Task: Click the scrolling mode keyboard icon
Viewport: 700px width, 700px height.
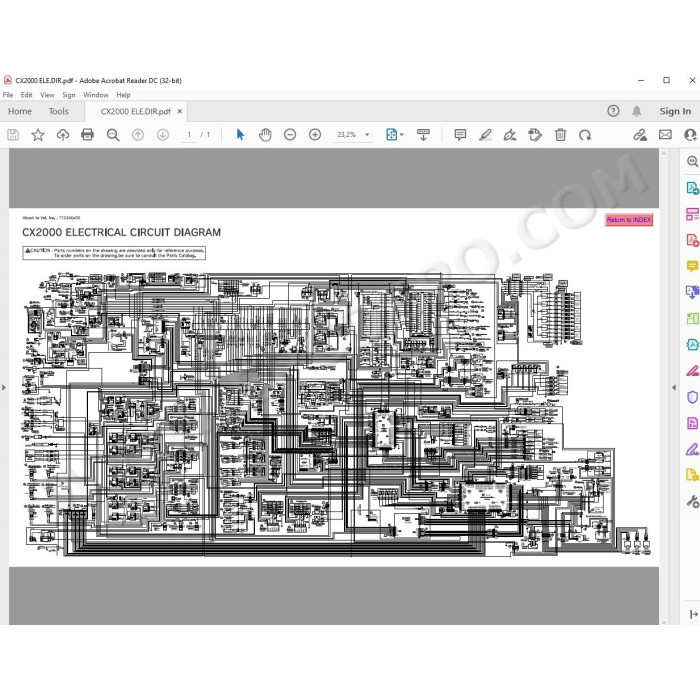Action: pos(423,134)
